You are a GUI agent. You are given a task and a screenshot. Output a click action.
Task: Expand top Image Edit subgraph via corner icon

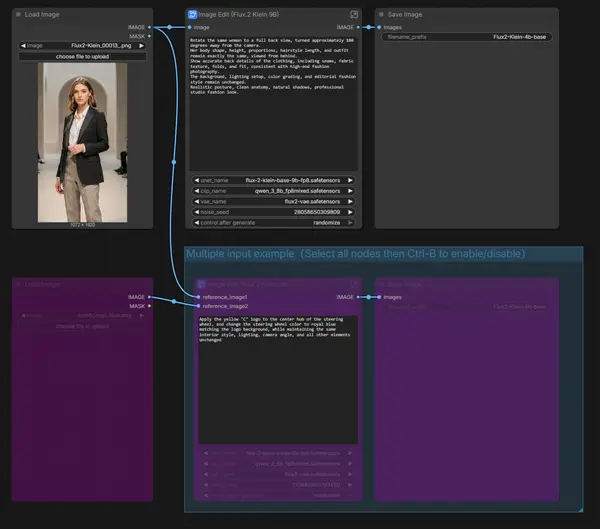pos(354,15)
